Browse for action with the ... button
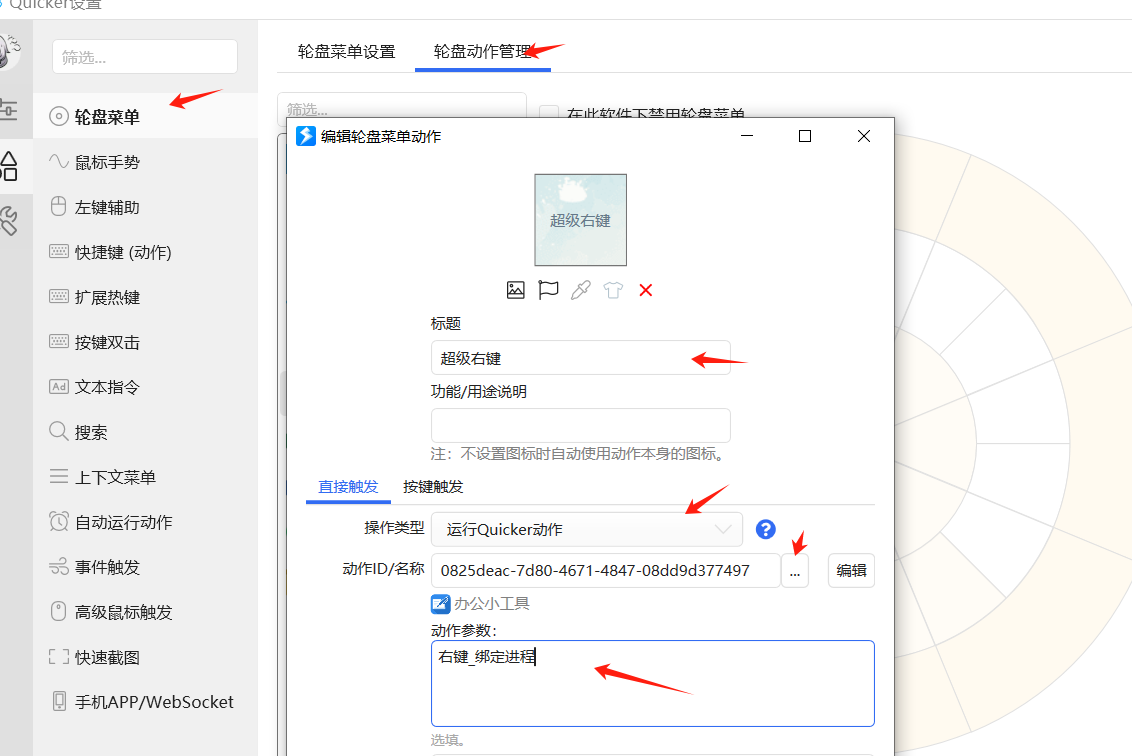 pyautogui.click(x=795, y=570)
